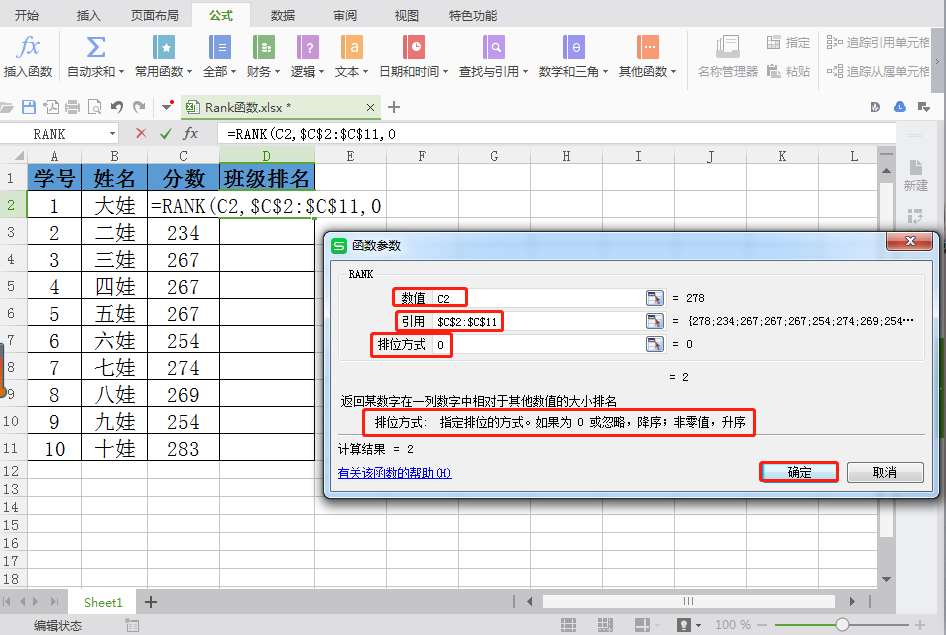Open the AutoSum sigma function
This screenshot has height=635, width=946.
point(95,47)
